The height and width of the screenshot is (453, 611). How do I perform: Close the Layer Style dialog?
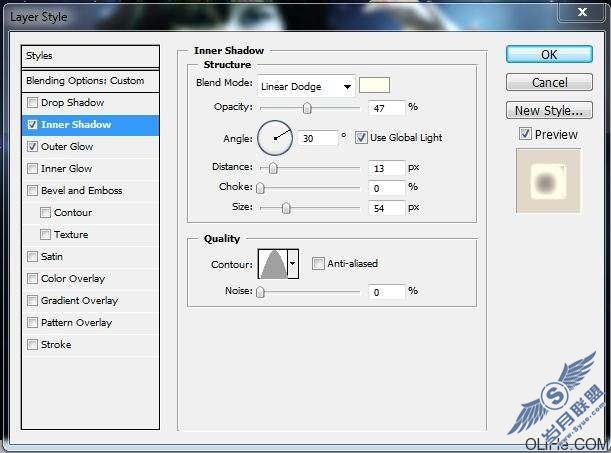click(x=582, y=12)
